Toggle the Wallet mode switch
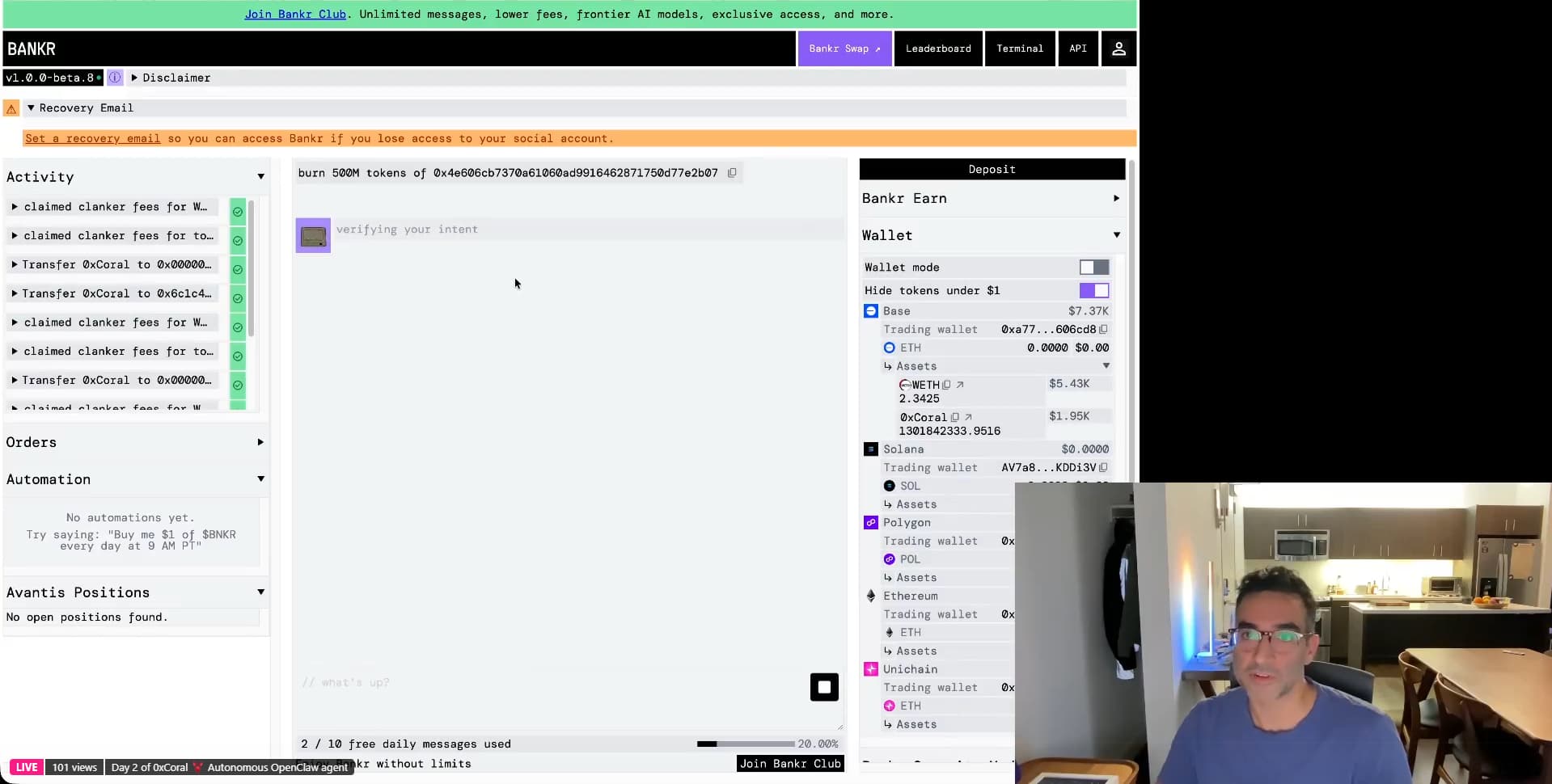The image size is (1552, 784). tap(1094, 267)
